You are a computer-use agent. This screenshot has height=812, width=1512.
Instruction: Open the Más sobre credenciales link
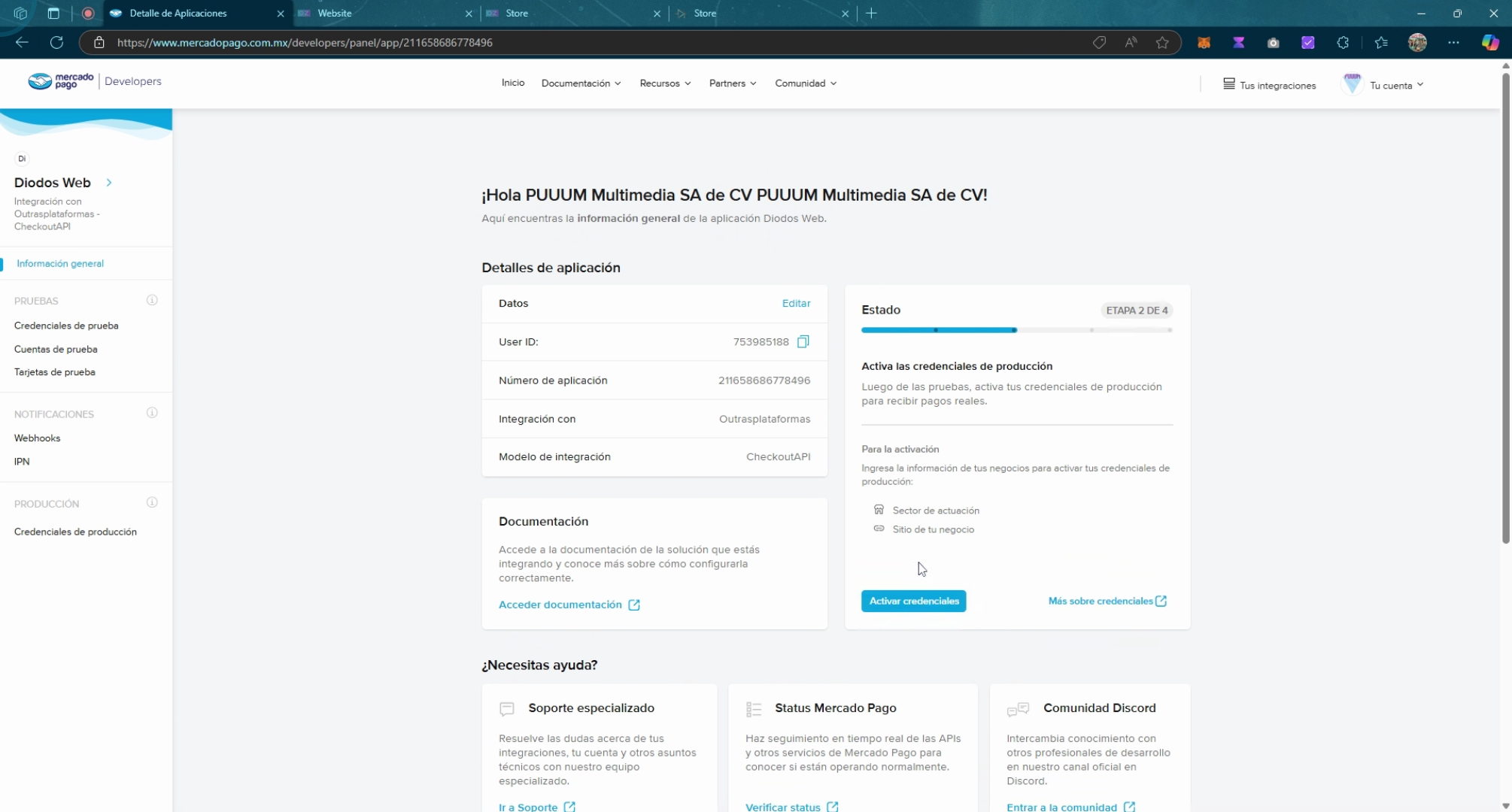coord(1107,601)
